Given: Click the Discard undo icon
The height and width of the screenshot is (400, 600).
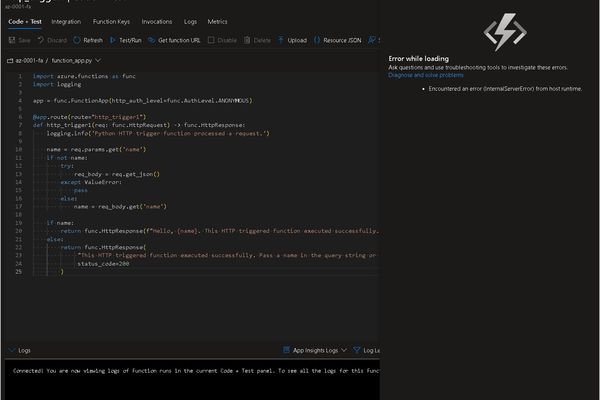Looking at the screenshot, I should tap(41, 40).
